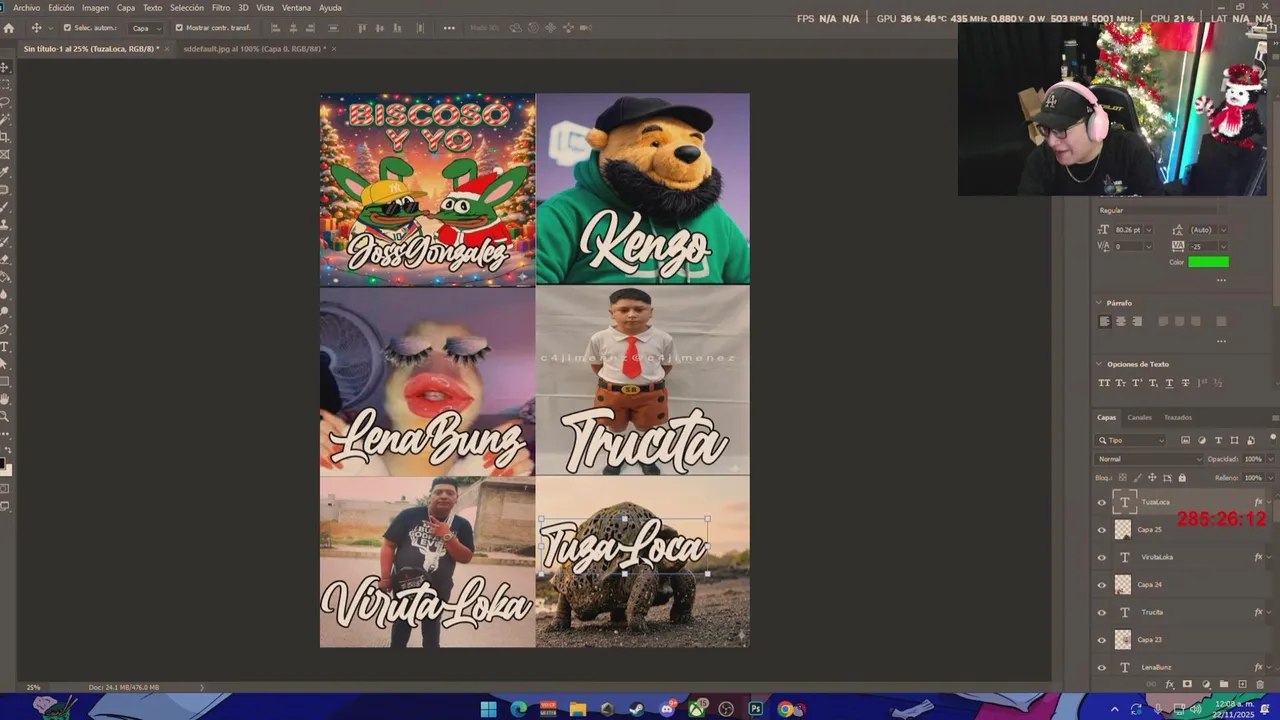The image size is (1280, 720).
Task: Select the Hand tool in left toolbar
Action: [5, 399]
